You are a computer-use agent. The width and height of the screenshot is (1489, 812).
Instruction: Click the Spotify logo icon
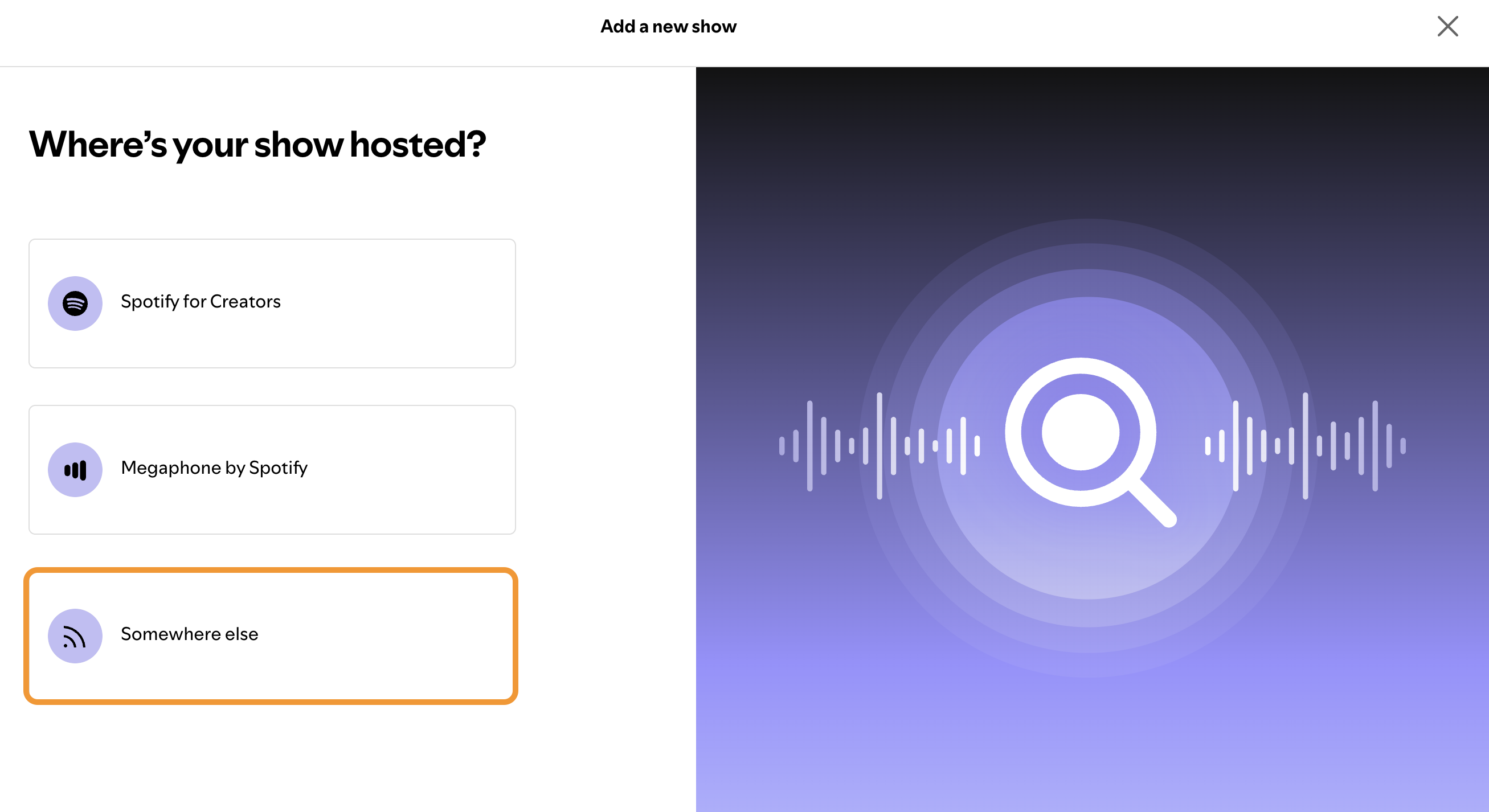click(75, 304)
